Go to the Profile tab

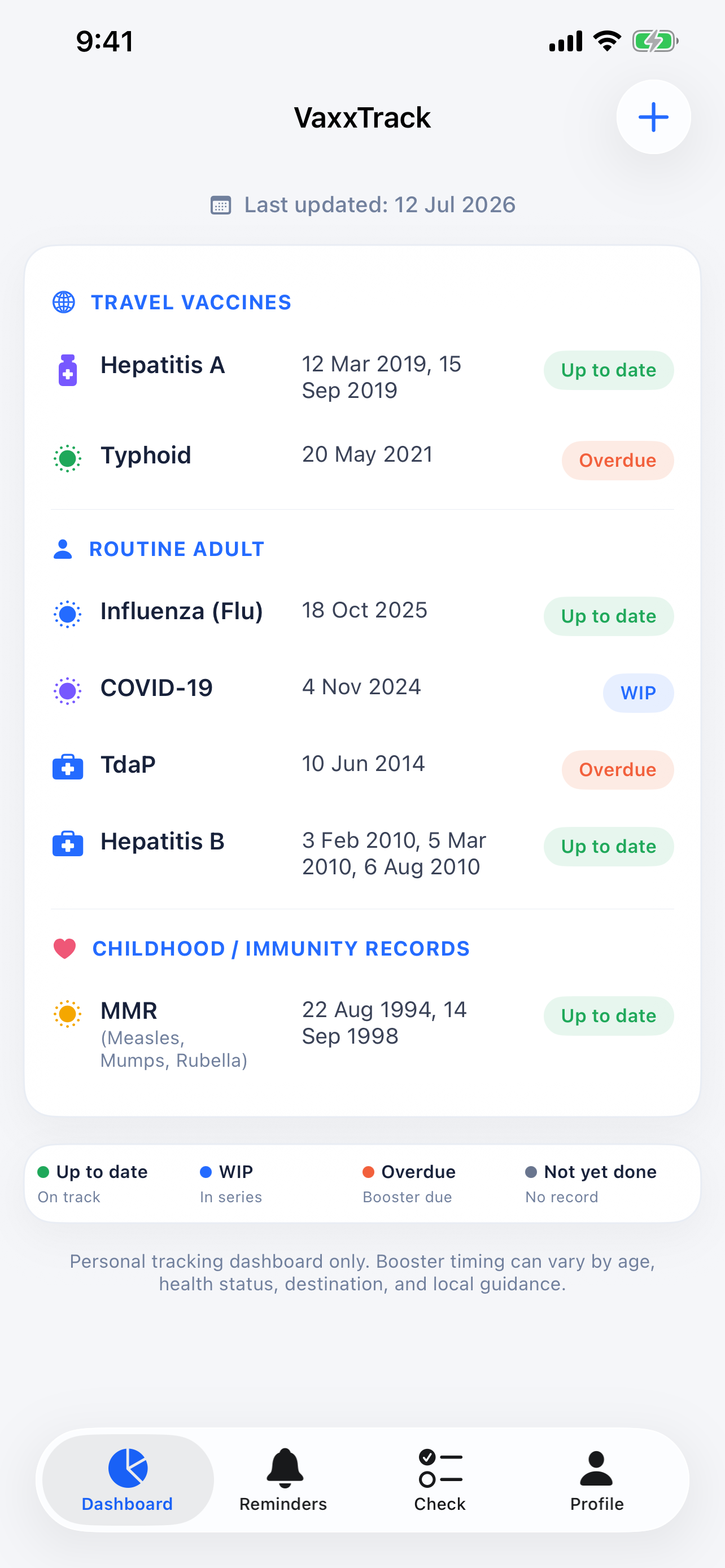(x=597, y=1480)
